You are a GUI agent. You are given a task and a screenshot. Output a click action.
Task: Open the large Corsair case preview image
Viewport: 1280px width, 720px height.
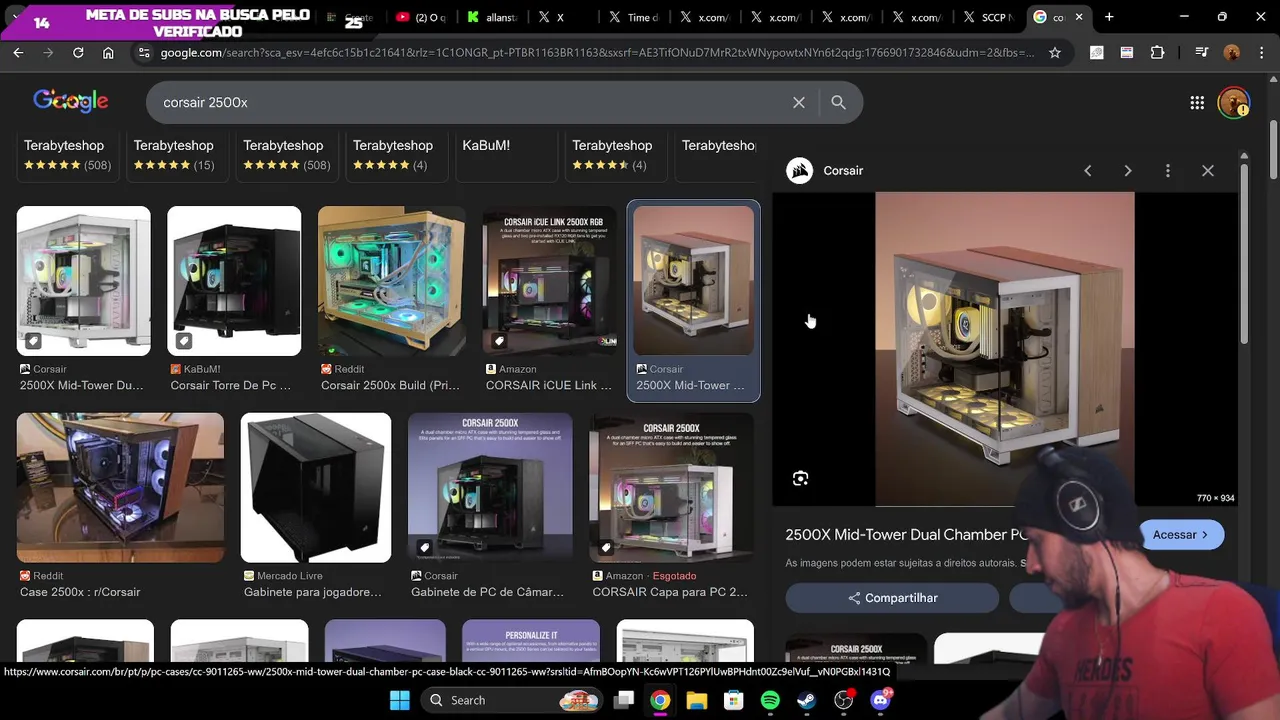pyautogui.click(x=1005, y=349)
